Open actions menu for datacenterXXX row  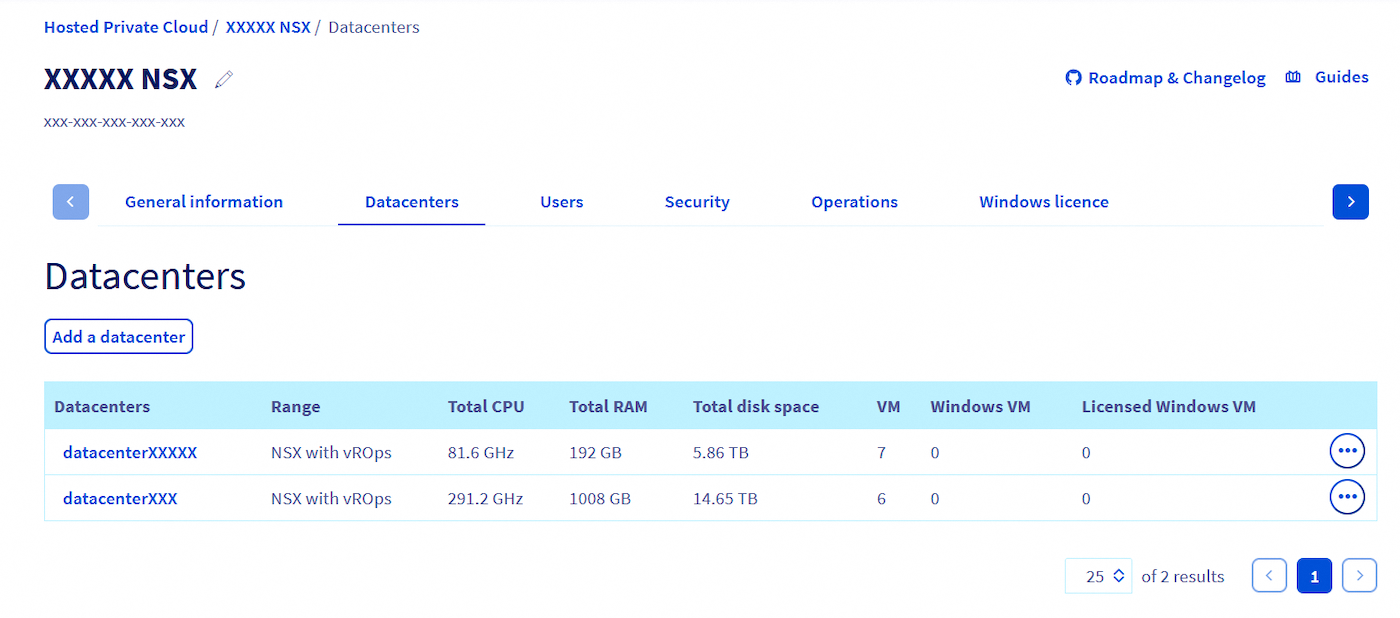pyautogui.click(x=1347, y=497)
